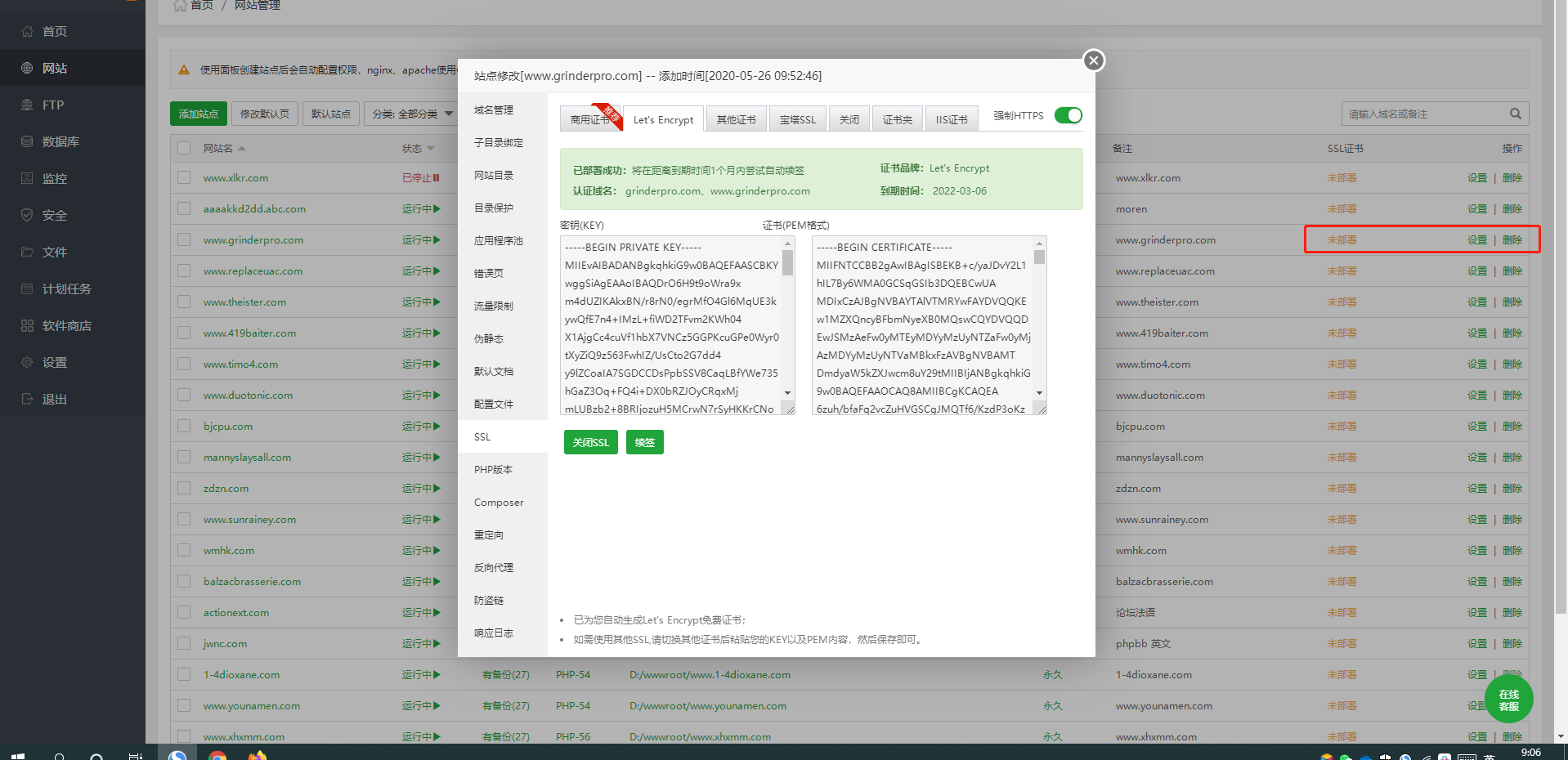The height and width of the screenshot is (760, 1568).
Task: Click the 安全 shield icon
Action: [27, 215]
